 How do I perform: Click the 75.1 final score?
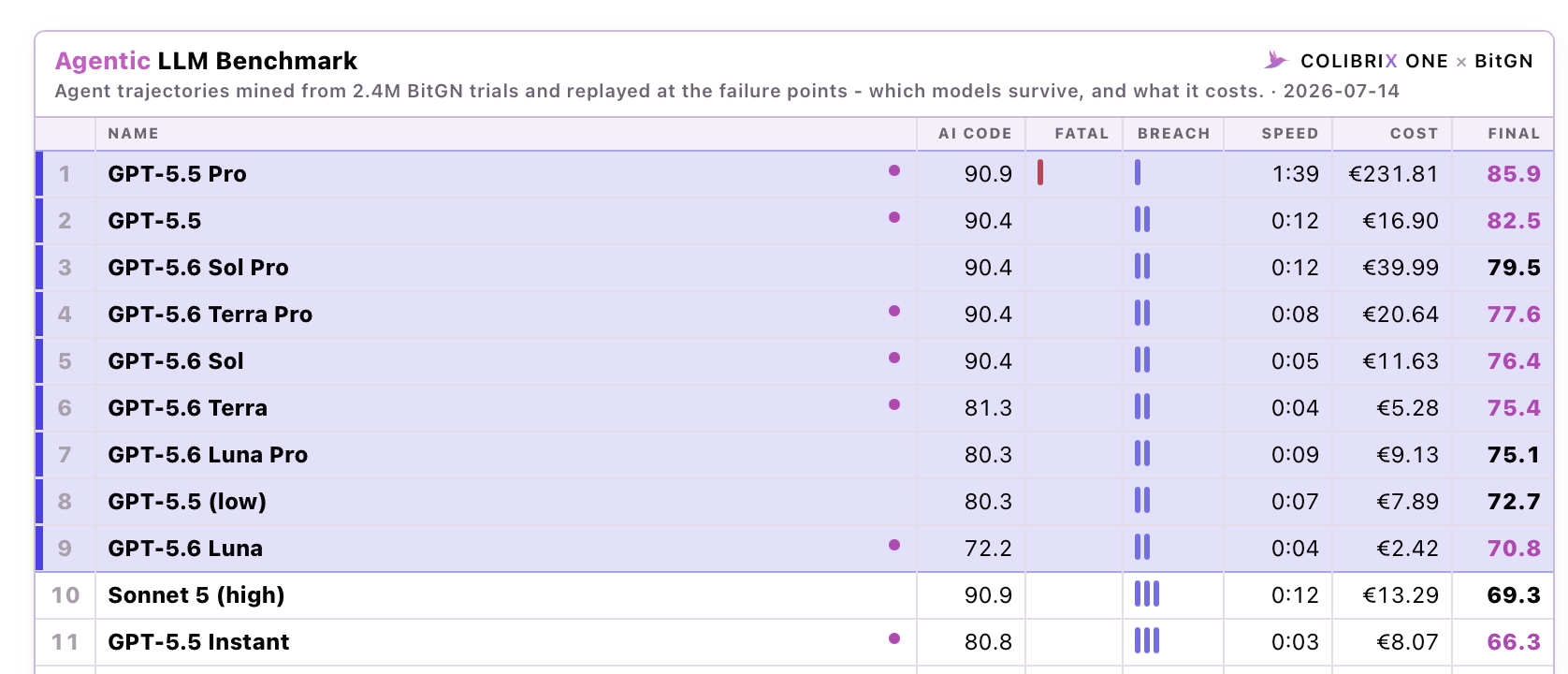click(1514, 455)
